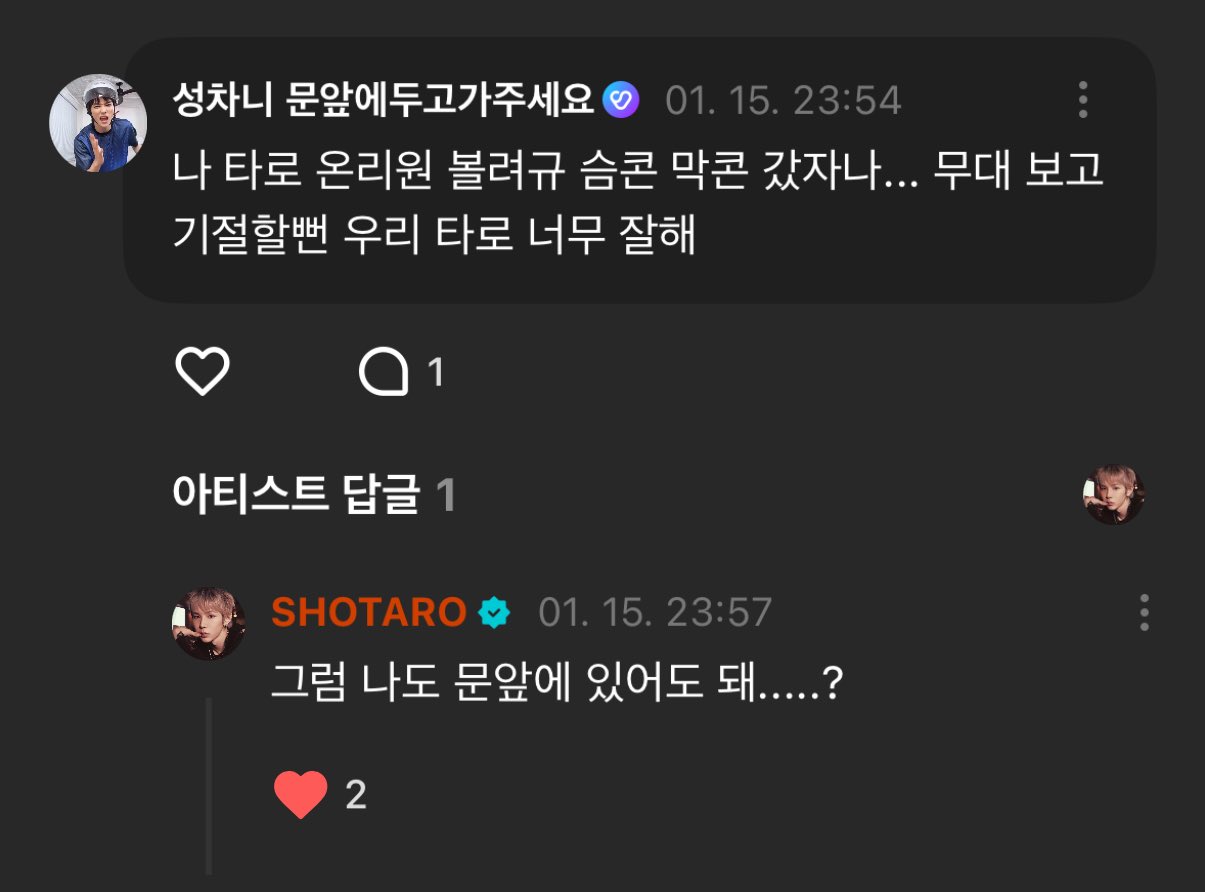Toggle like on the comment using the heart icon
Viewport: 1205px width, 892px height.
pyautogui.click(x=204, y=373)
